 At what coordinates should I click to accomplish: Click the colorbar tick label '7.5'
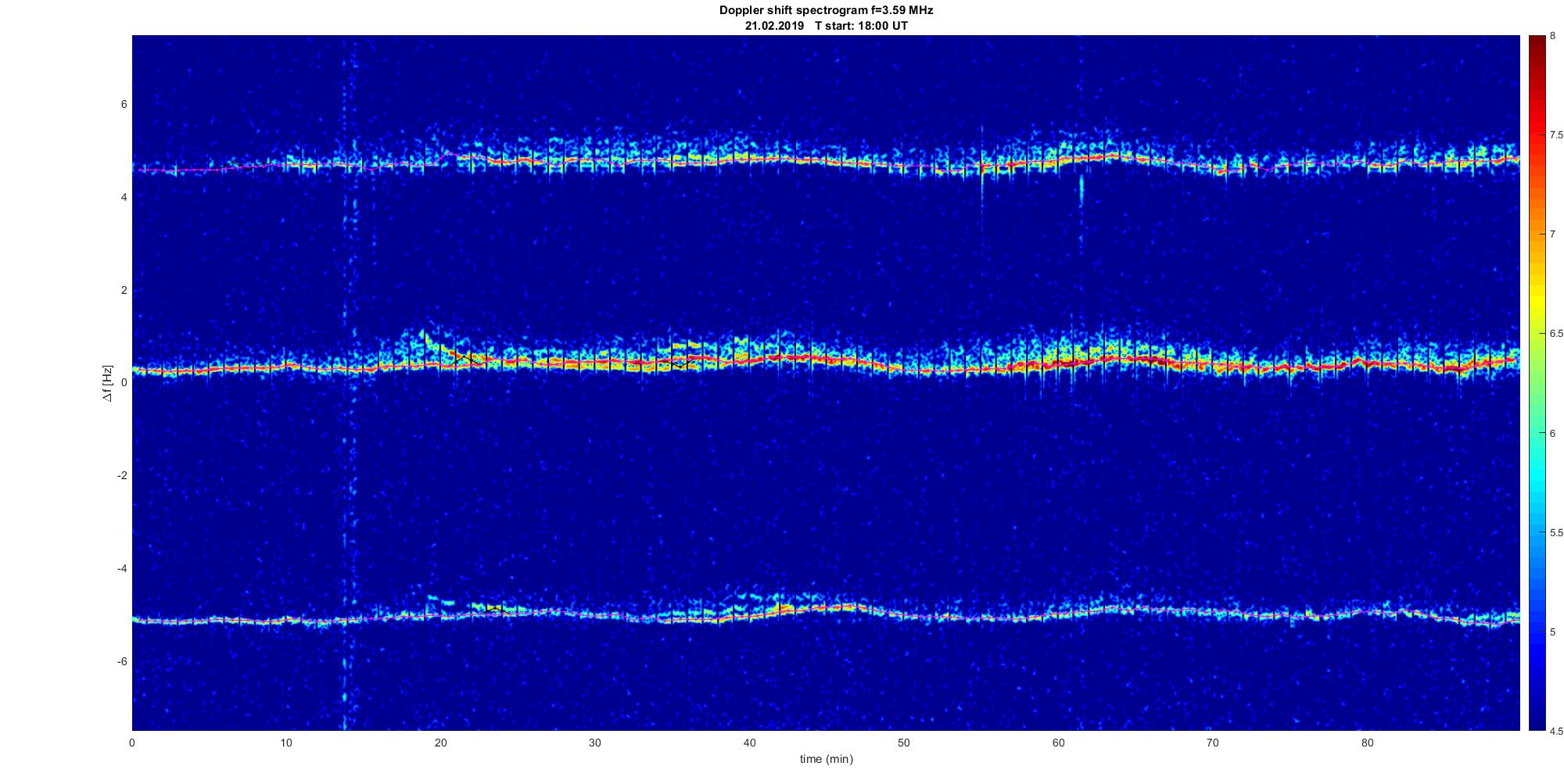click(1556, 135)
